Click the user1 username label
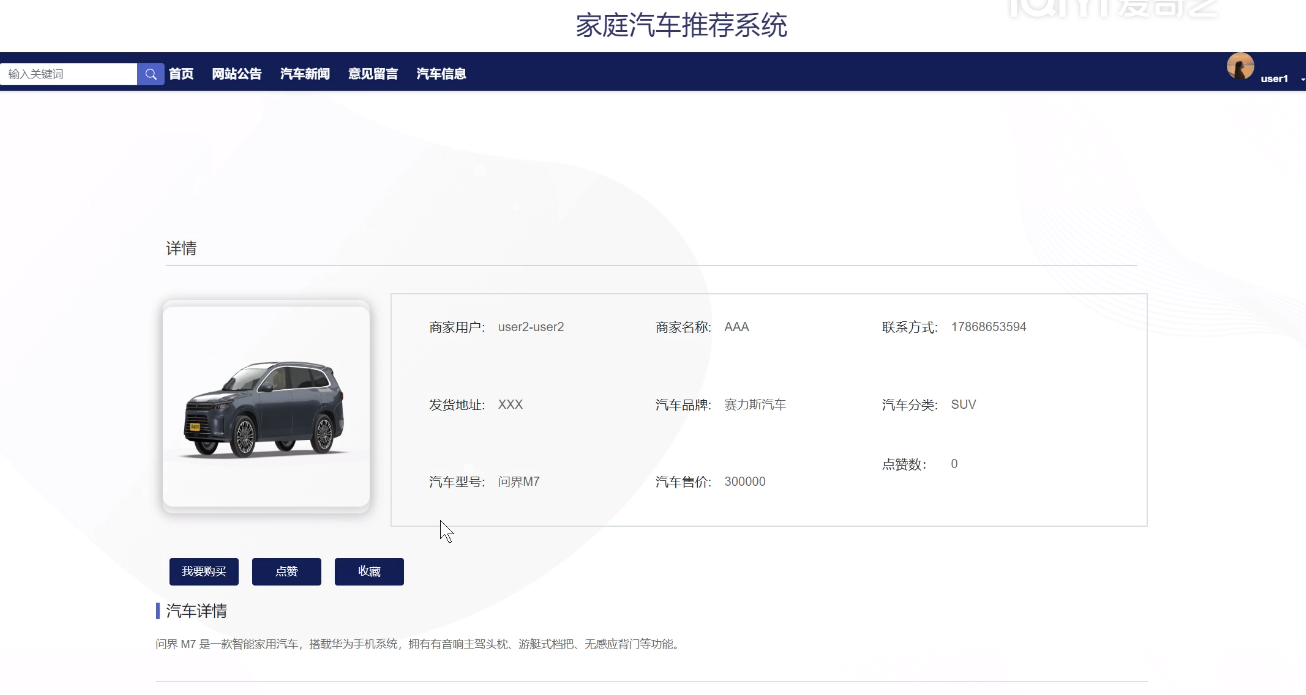This screenshot has width=1306, height=695. (1274, 78)
